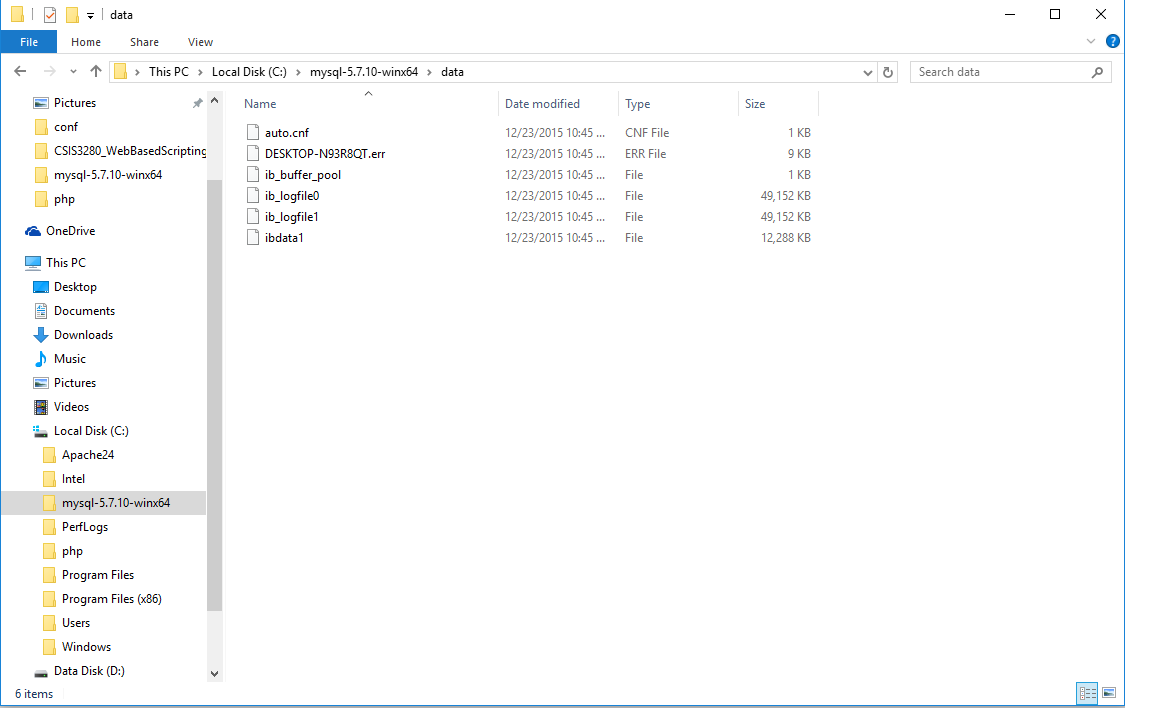Screen dimensions: 1152x708
Task: Open Program Files (x86) in the tree
Action: [112, 599]
